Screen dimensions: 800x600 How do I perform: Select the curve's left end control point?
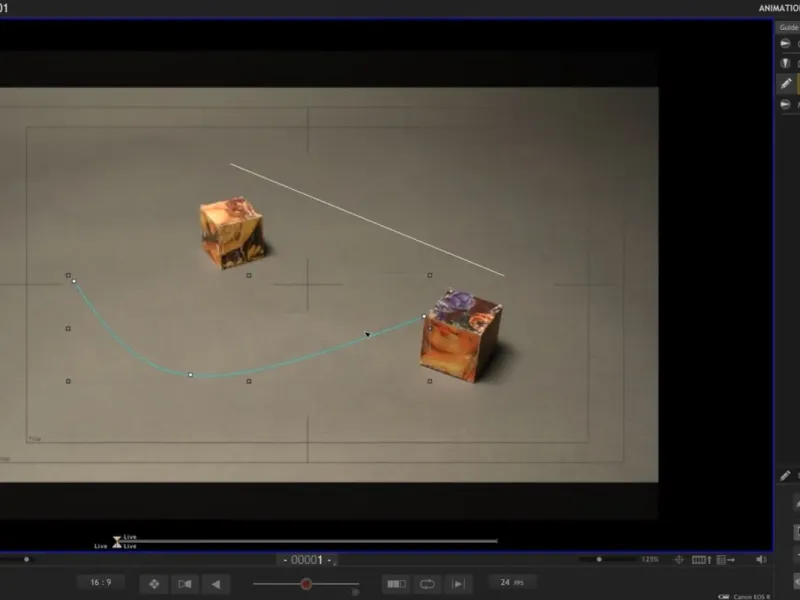pyautogui.click(x=74, y=281)
